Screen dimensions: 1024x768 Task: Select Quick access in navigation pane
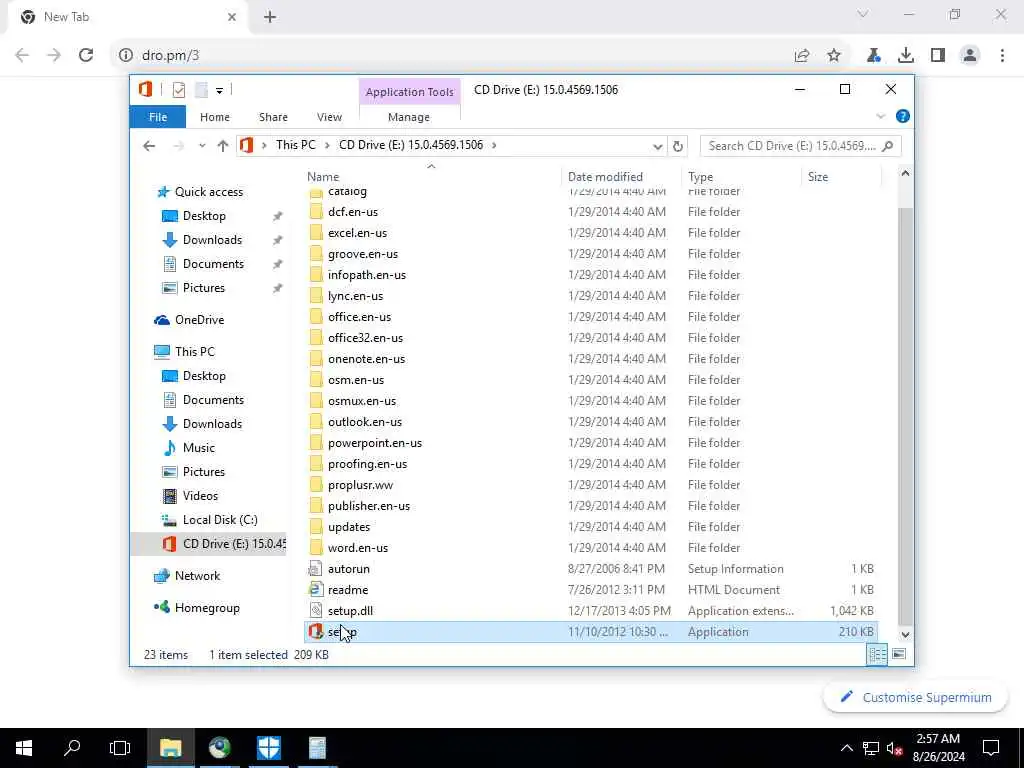click(x=209, y=191)
